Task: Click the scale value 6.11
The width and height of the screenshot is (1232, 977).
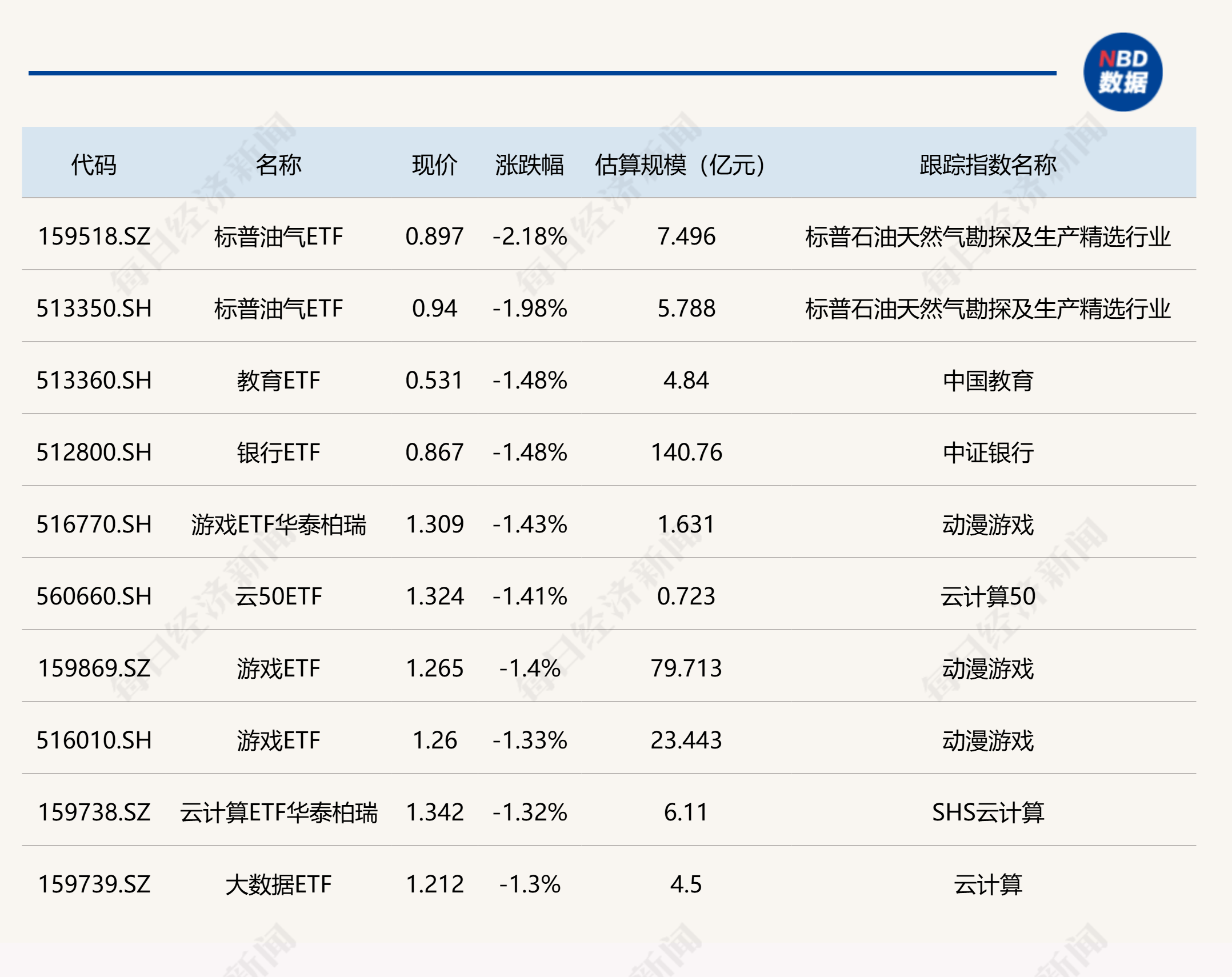Action: coord(686,812)
